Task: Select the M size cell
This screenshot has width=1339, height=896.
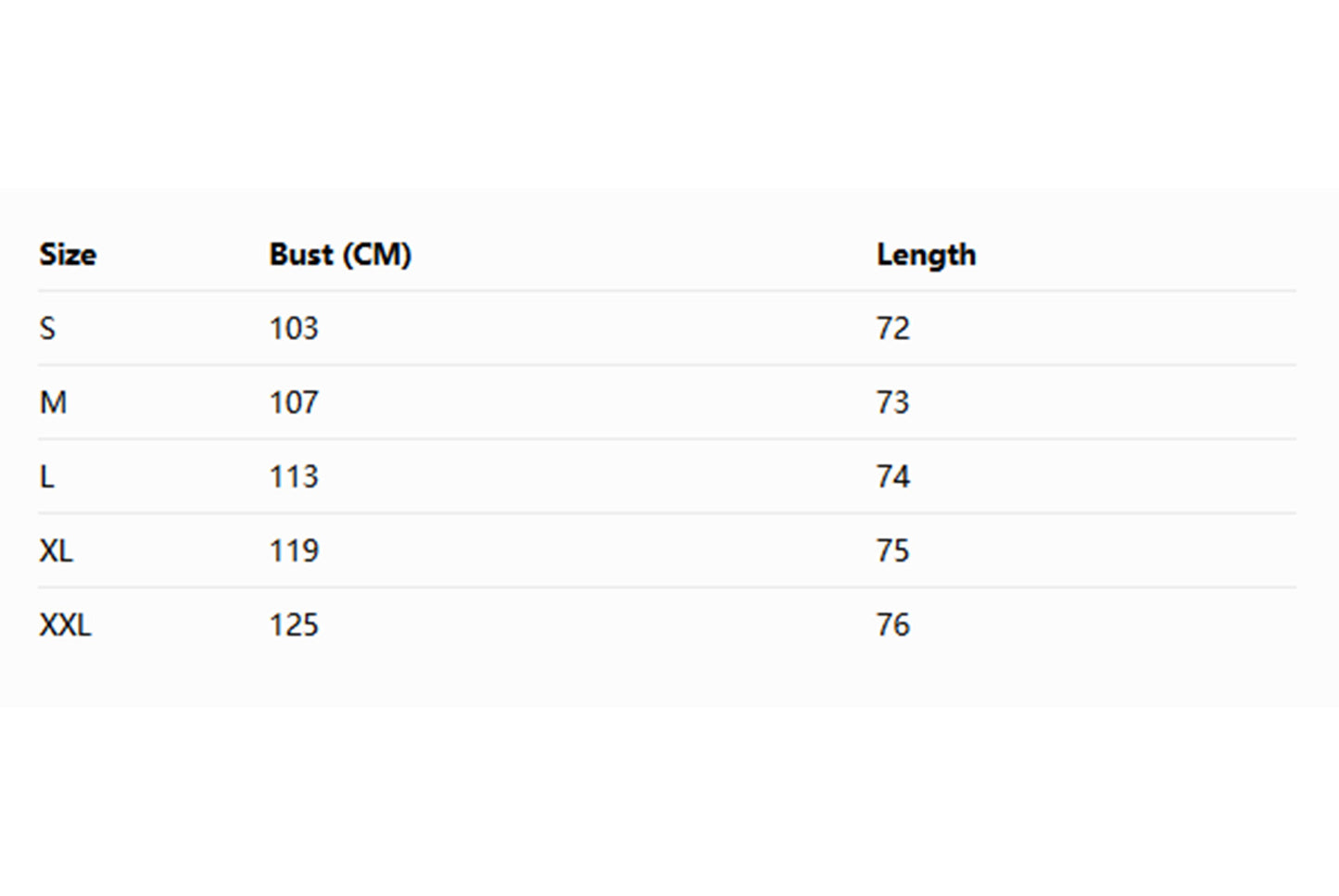Action: point(53,402)
